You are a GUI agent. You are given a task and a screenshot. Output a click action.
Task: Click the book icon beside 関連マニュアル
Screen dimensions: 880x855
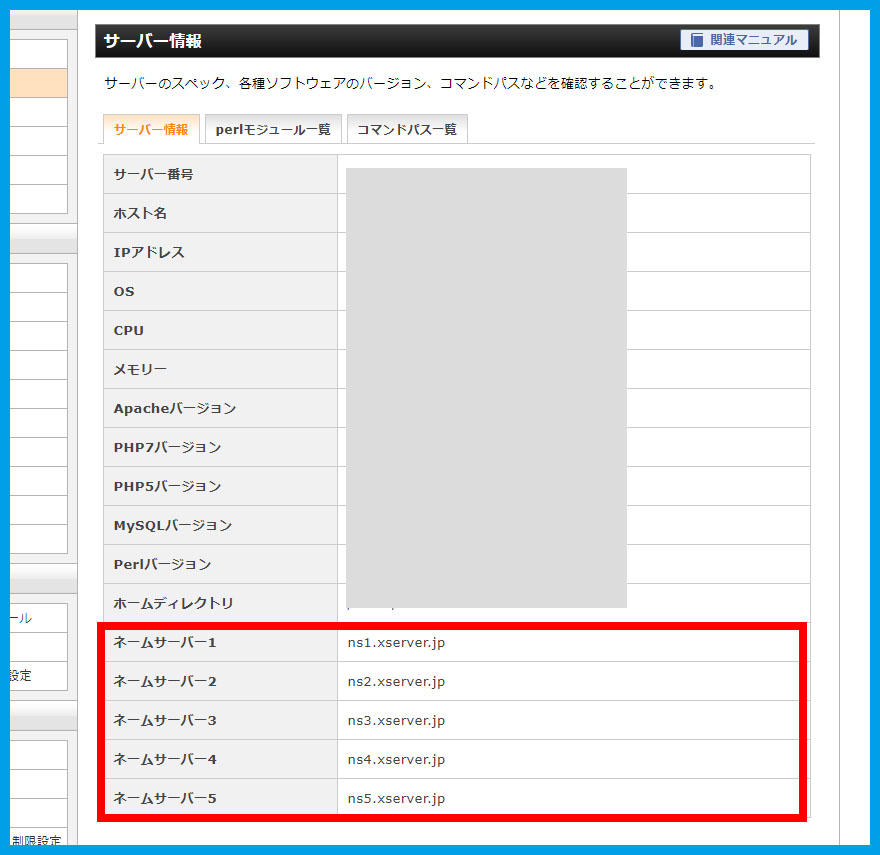click(696, 40)
